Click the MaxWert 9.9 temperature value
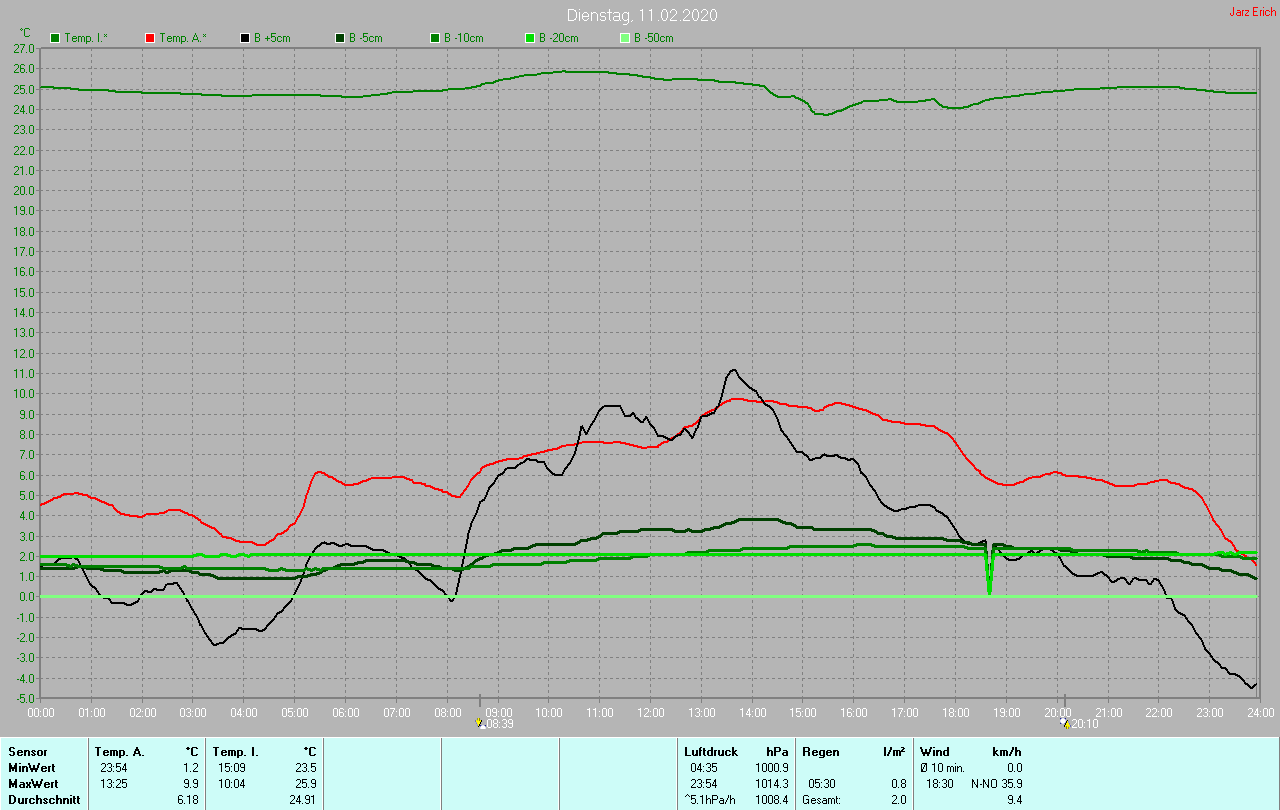Viewport: 1280px width, 810px height. coord(192,783)
